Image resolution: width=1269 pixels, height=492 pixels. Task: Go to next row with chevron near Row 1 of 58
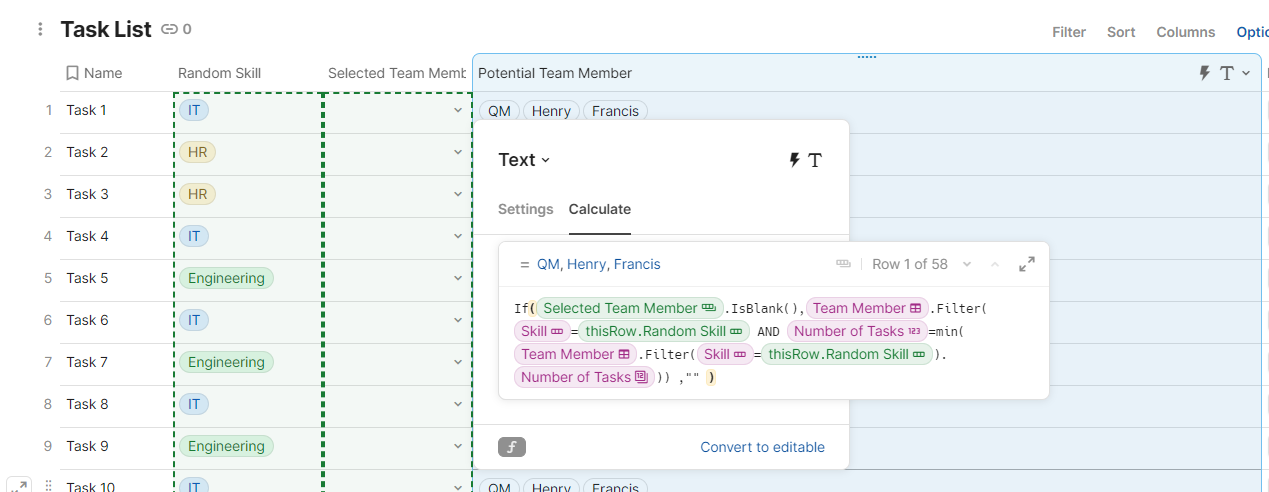(967, 264)
